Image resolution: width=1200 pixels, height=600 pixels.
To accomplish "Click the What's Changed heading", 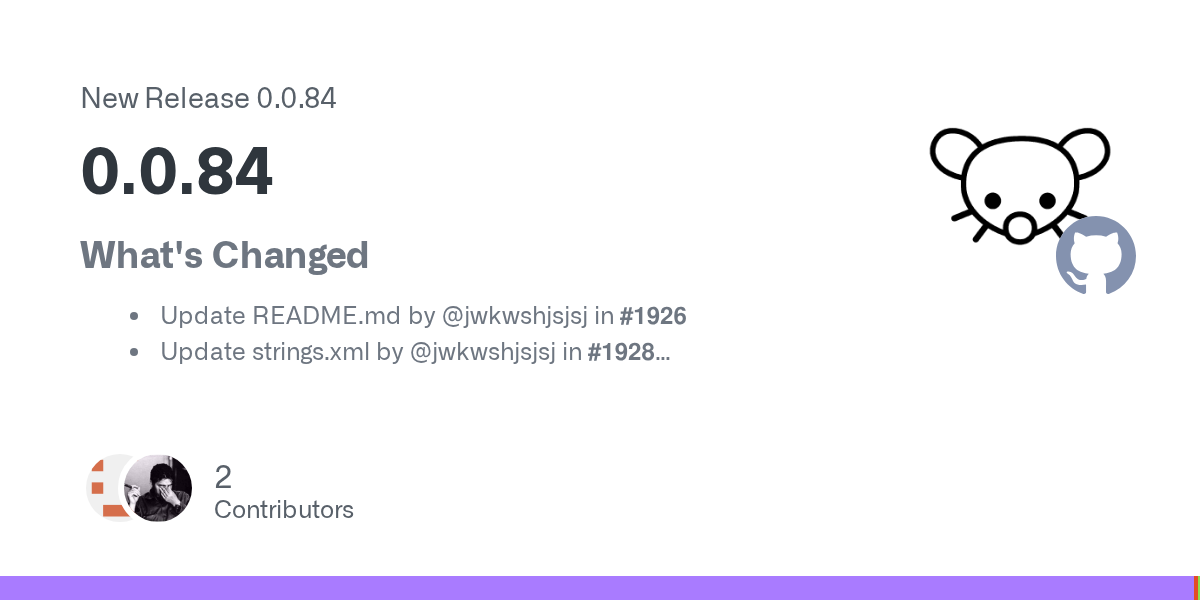I will tap(224, 256).
